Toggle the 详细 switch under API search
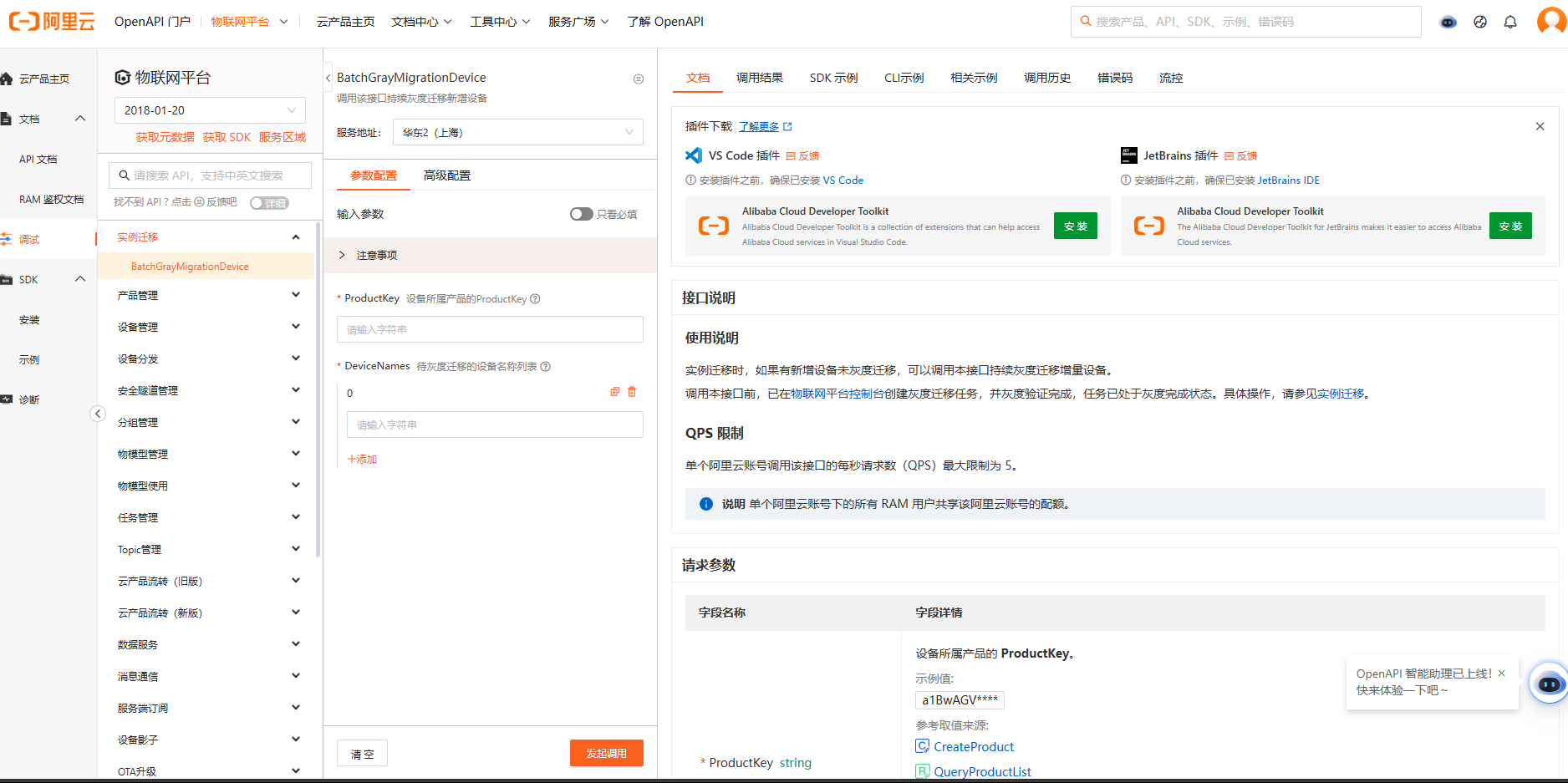Viewport: 1568px width, 783px height. click(x=269, y=203)
